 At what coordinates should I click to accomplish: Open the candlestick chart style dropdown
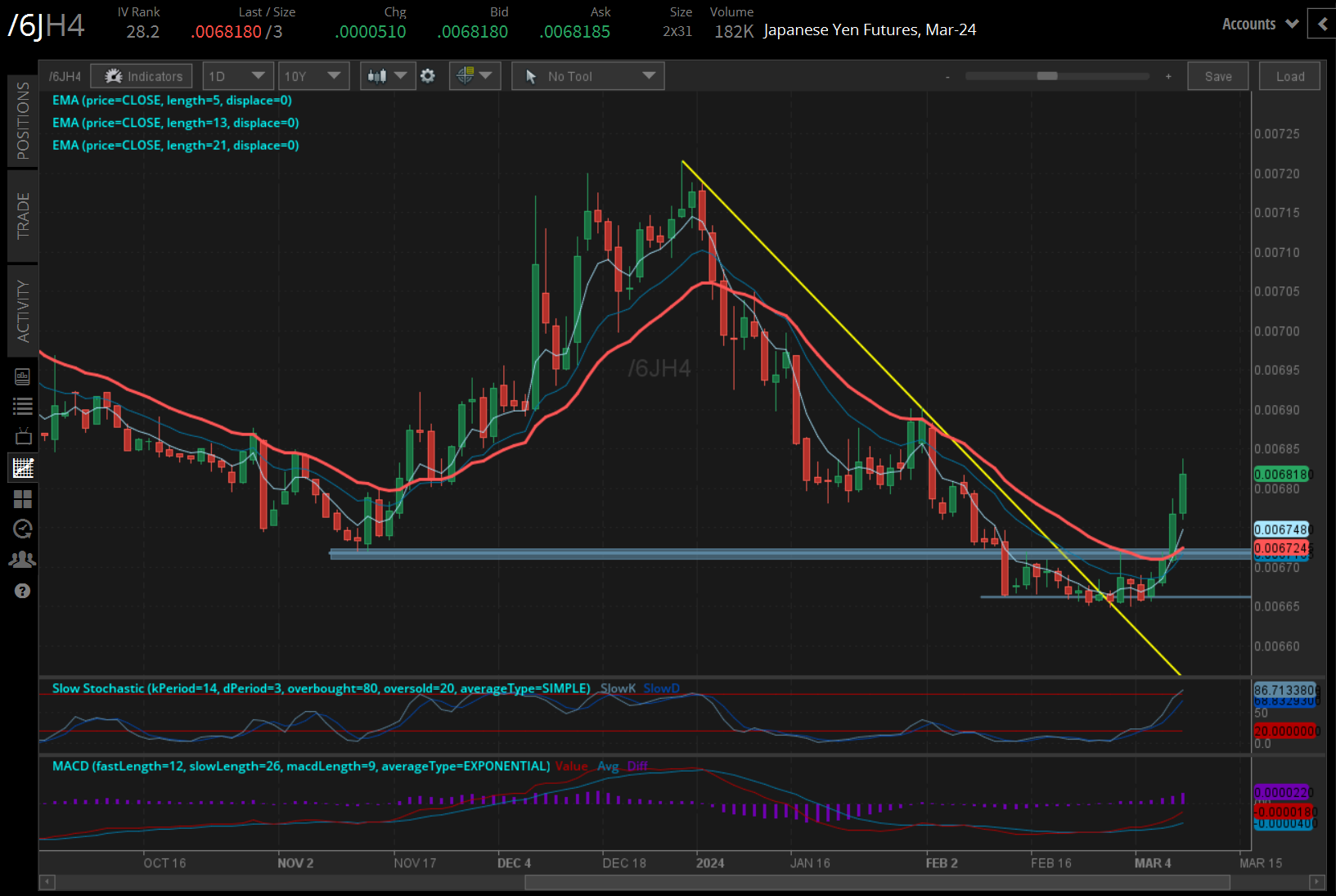387,76
